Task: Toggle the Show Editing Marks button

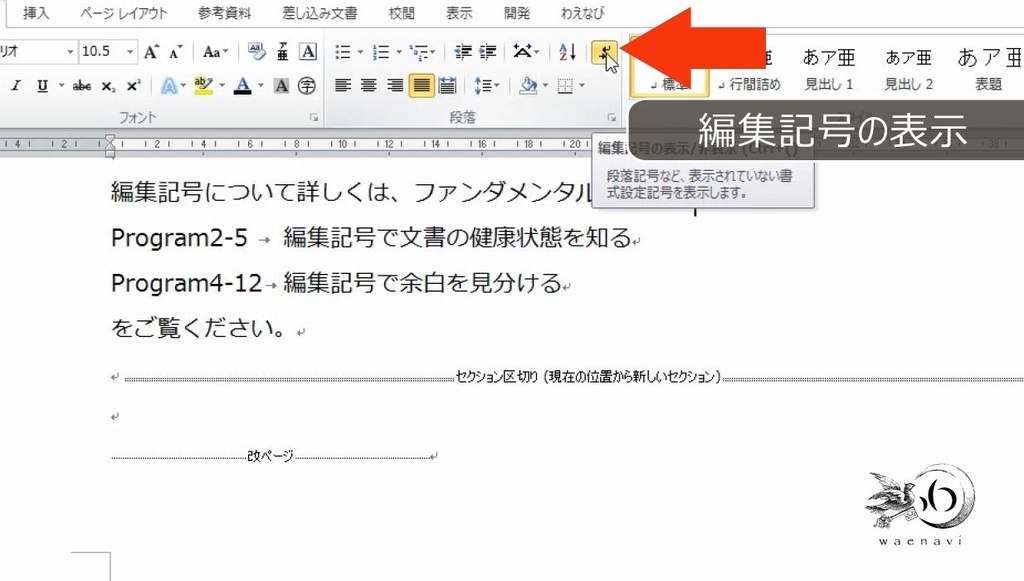Action: click(x=607, y=51)
